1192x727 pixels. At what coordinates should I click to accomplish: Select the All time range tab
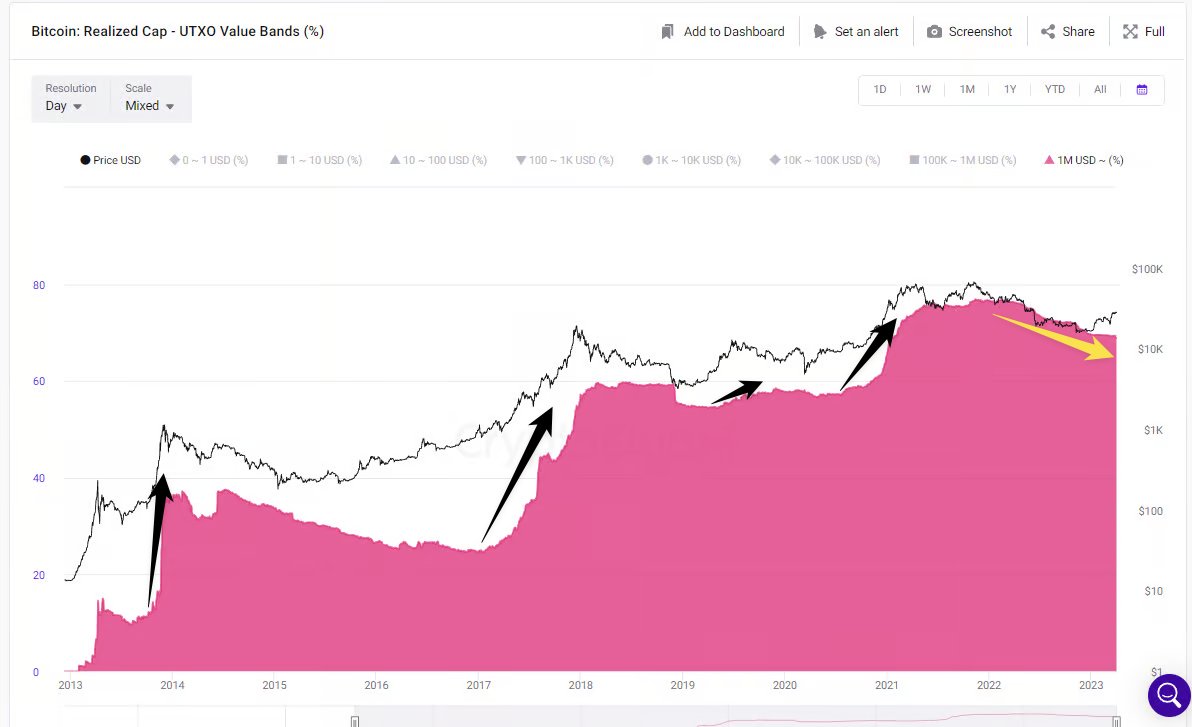(1100, 90)
